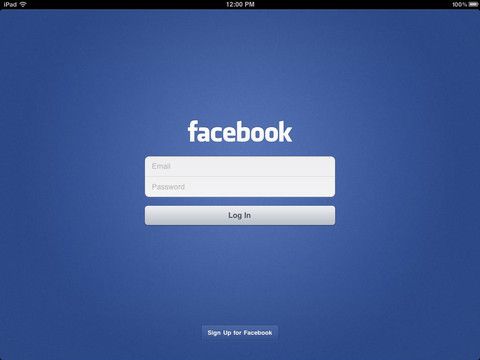
Task: Tap the battery icon in status bar
Action: [x=473, y=4]
